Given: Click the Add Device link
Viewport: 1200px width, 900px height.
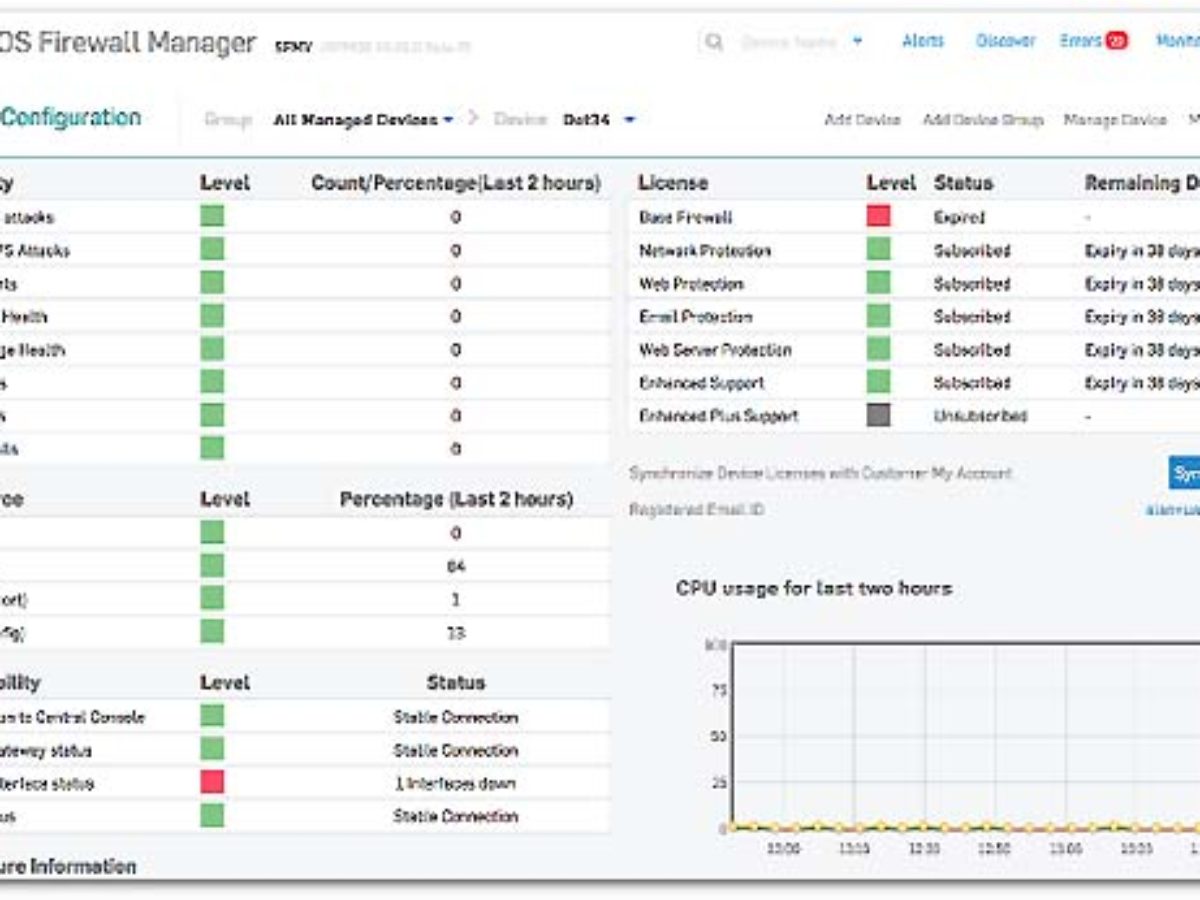Looking at the screenshot, I should 862,120.
